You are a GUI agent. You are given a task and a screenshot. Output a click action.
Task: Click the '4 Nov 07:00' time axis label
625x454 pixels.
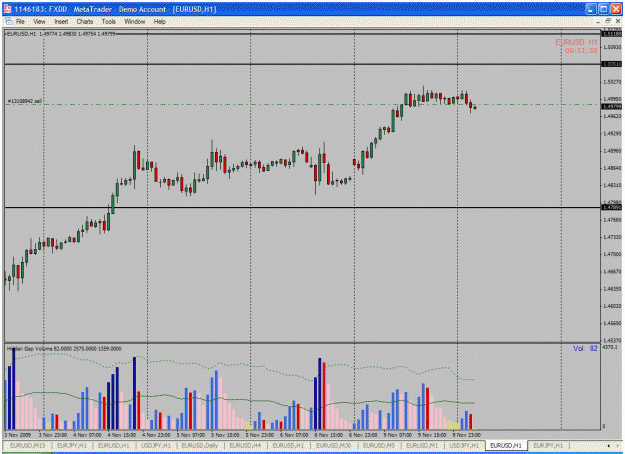(87, 435)
